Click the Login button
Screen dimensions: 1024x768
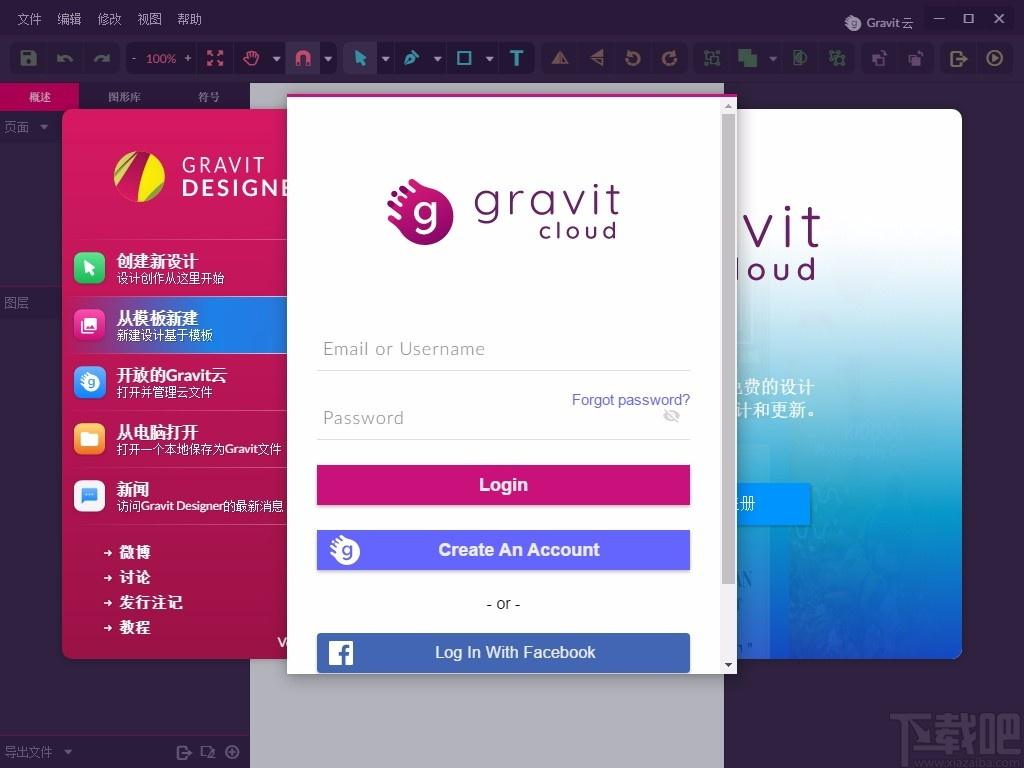(x=503, y=485)
